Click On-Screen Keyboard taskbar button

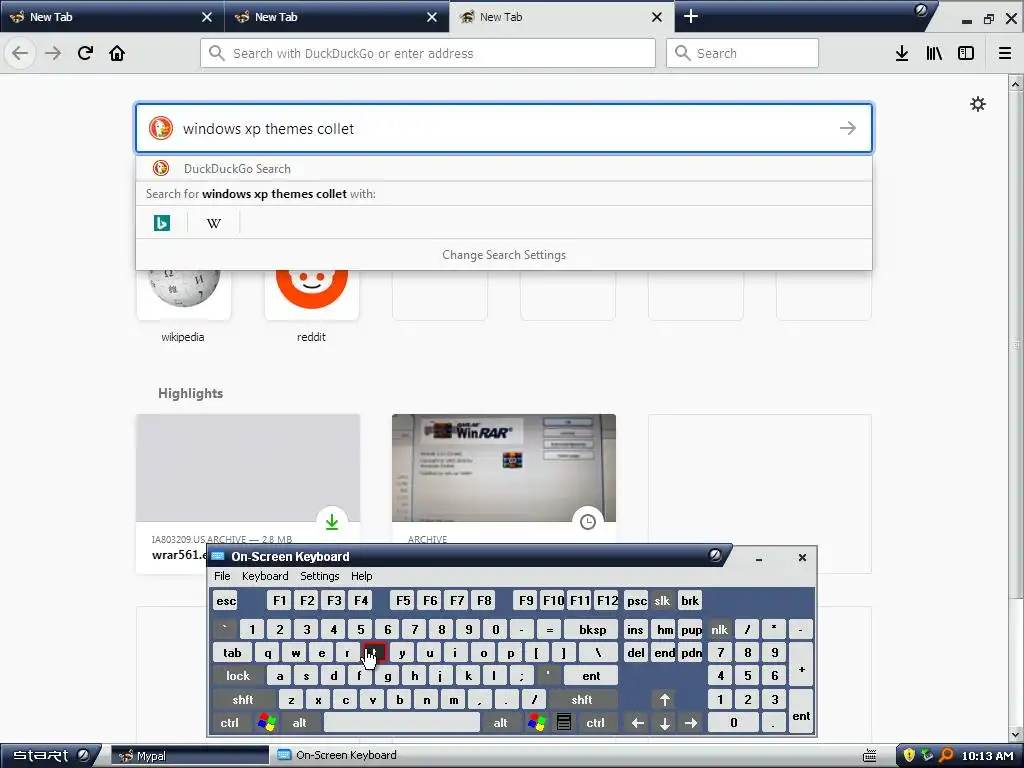346,756
